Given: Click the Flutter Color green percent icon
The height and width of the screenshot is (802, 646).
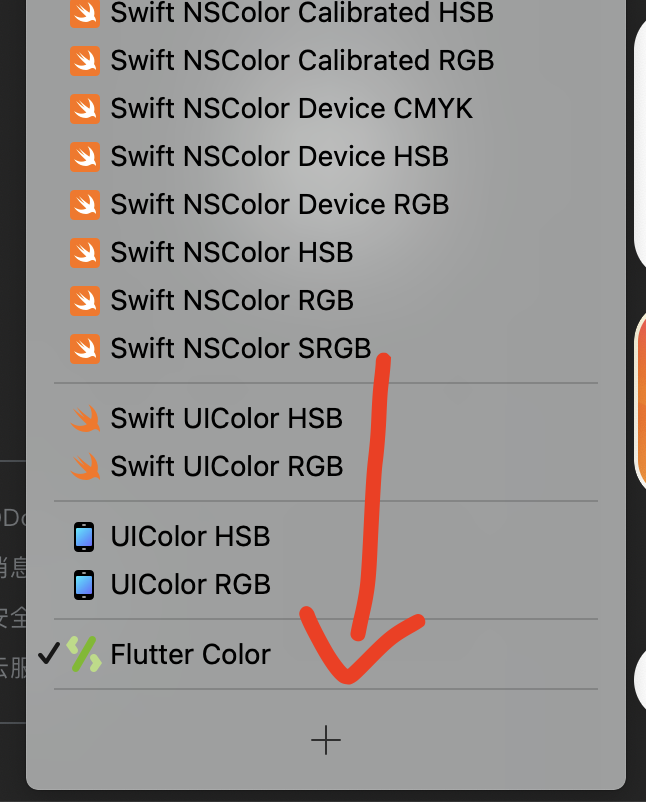Looking at the screenshot, I should [x=84, y=654].
